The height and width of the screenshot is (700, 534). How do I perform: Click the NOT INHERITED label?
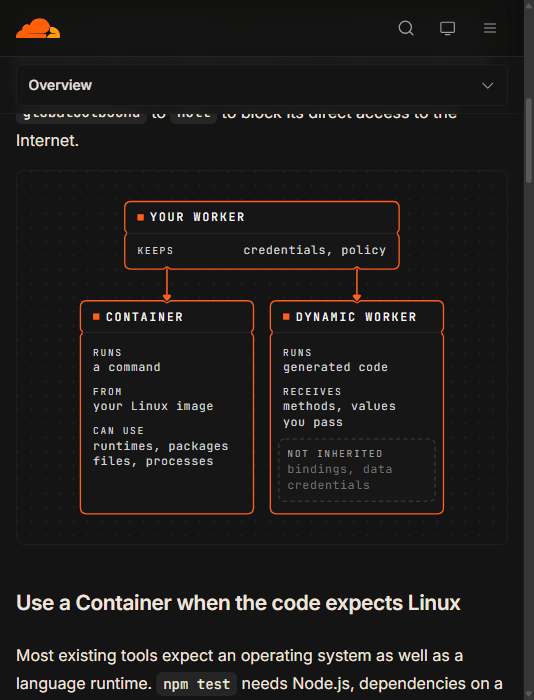point(335,454)
